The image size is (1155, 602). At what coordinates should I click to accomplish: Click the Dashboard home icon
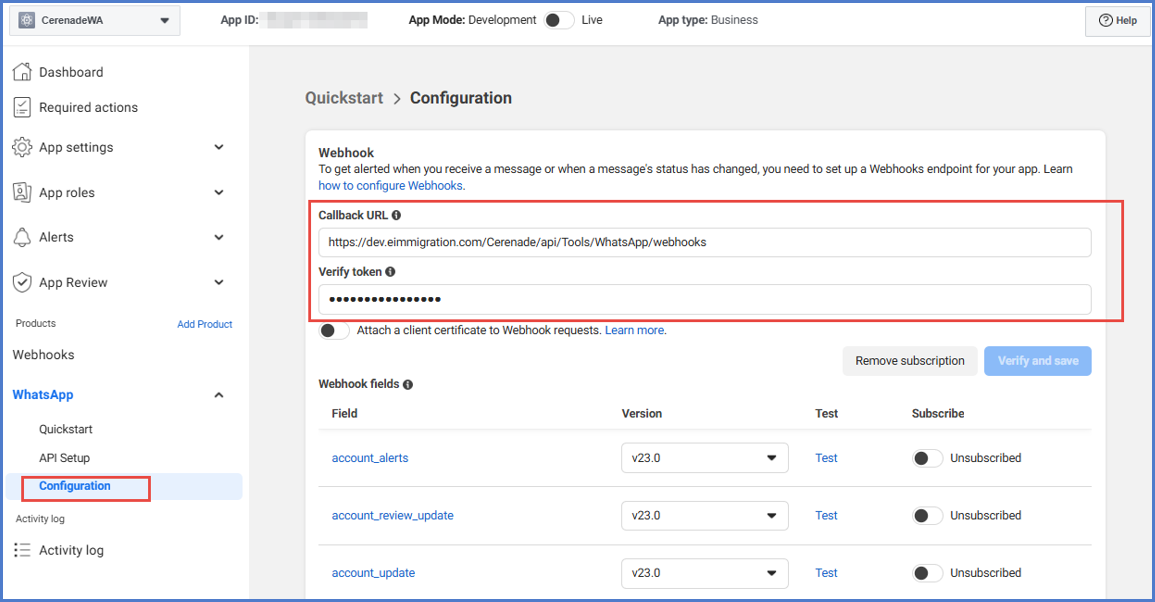tap(22, 72)
